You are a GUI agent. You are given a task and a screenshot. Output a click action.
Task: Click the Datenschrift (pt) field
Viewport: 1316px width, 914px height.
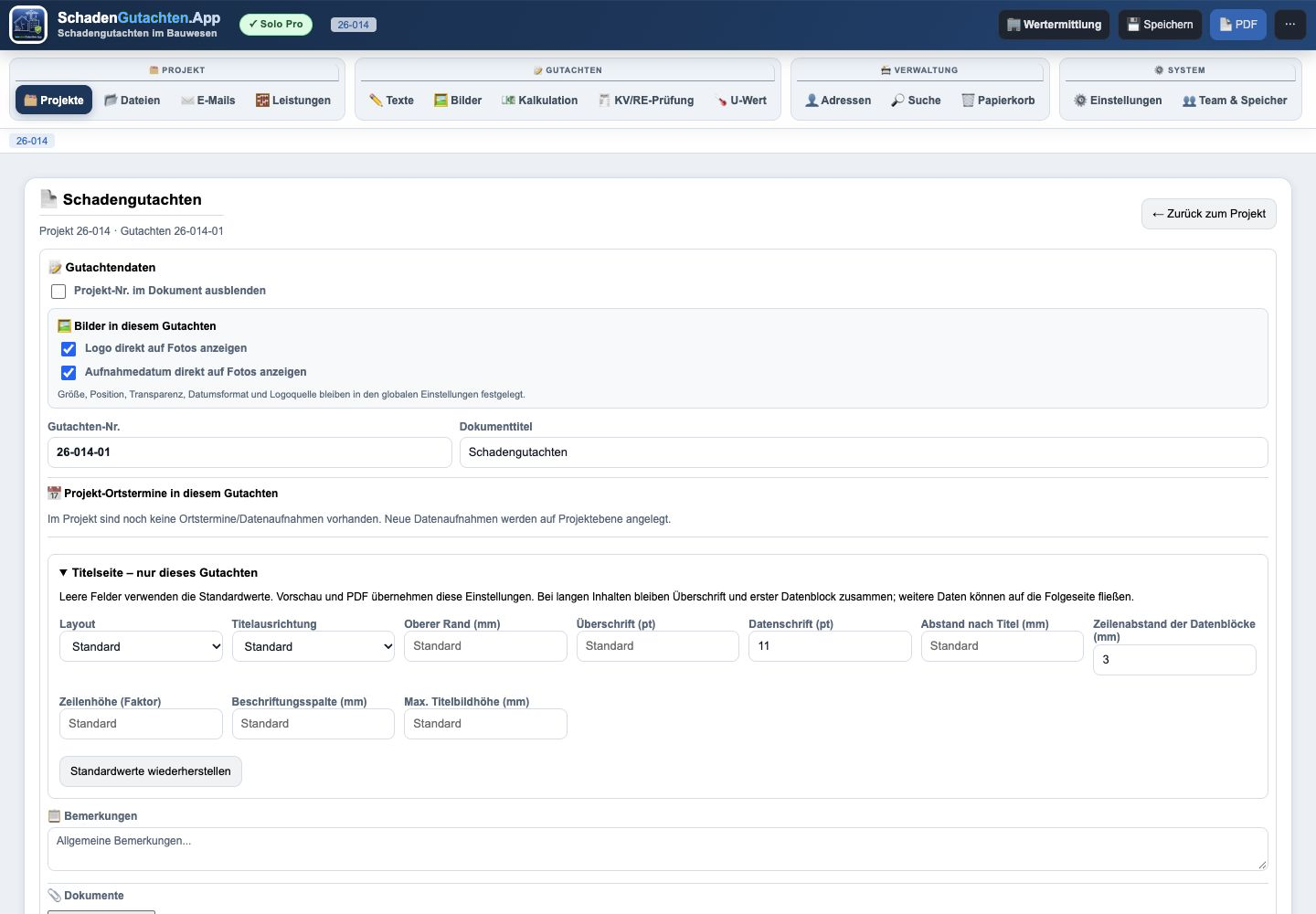pos(830,646)
